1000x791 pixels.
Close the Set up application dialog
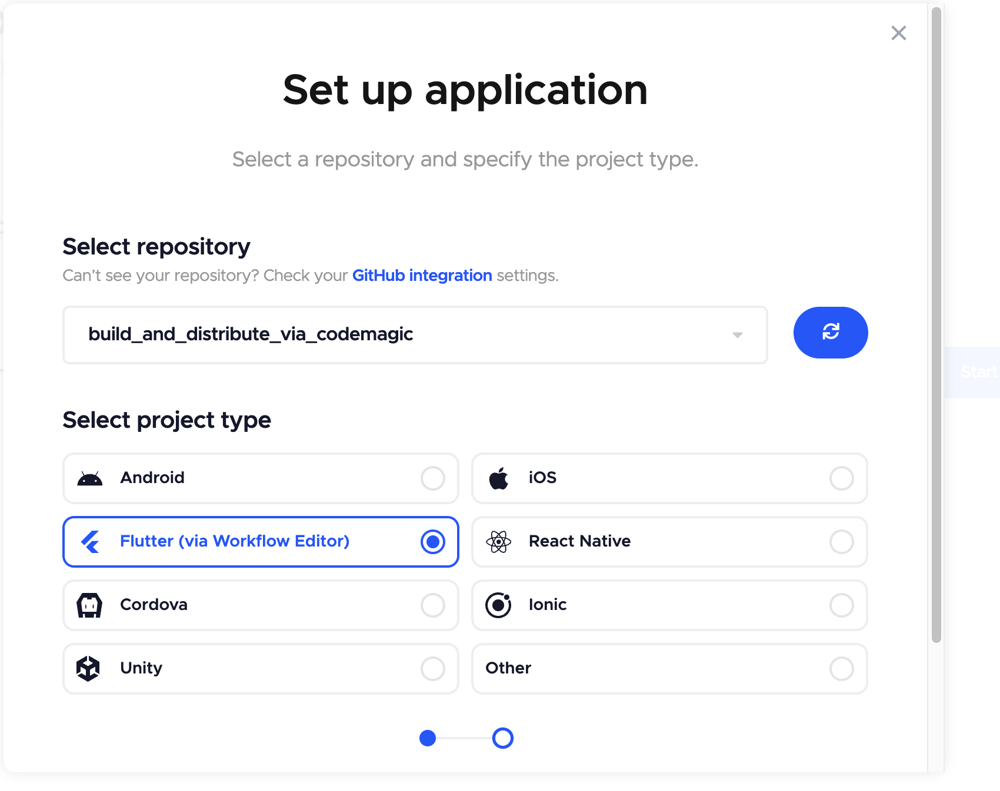click(x=899, y=33)
